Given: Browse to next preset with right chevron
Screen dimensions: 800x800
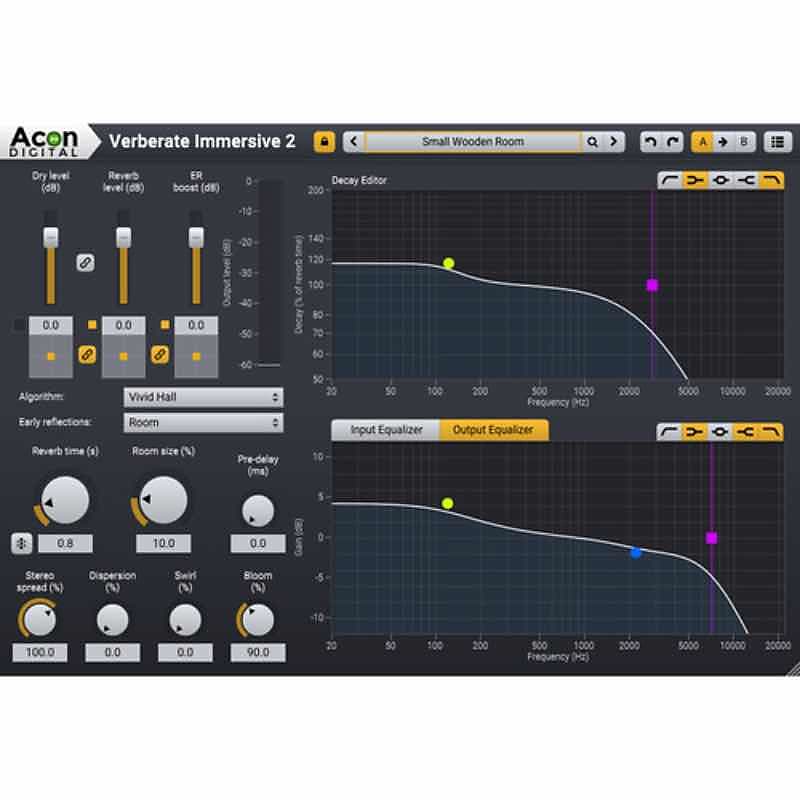Looking at the screenshot, I should point(613,141).
